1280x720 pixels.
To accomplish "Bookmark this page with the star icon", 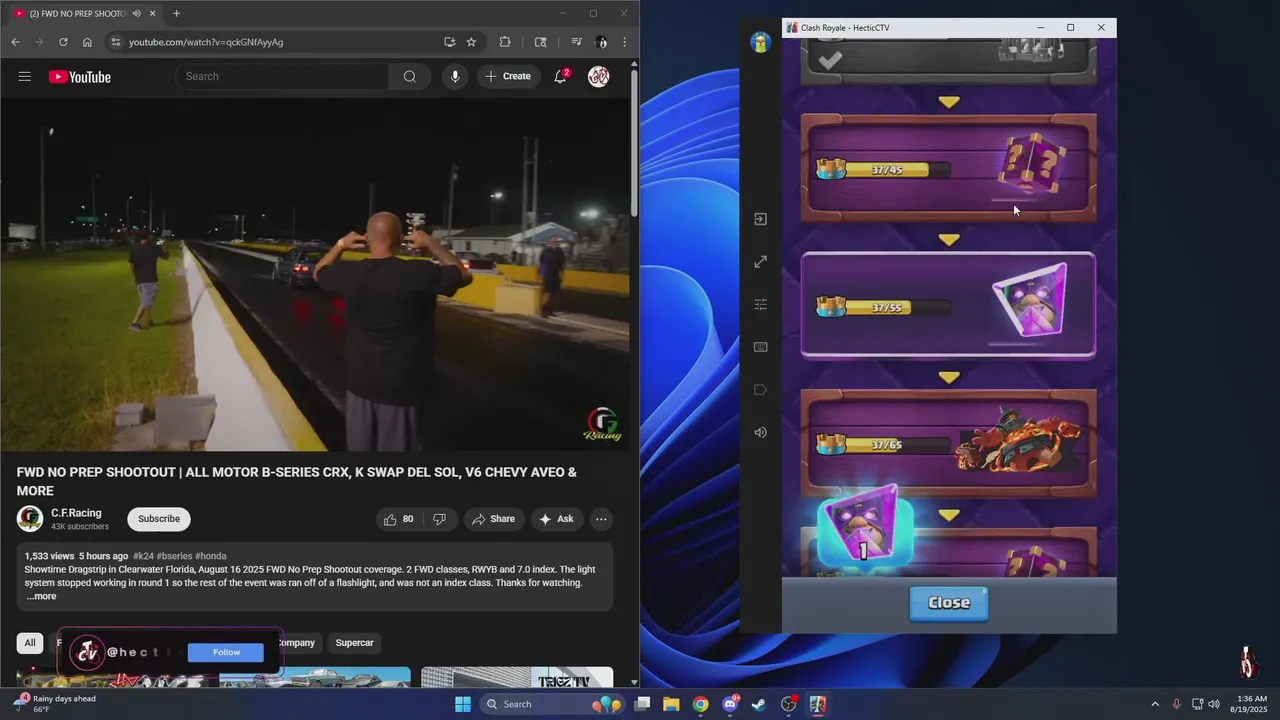I will pyautogui.click(x=471, y=42).
